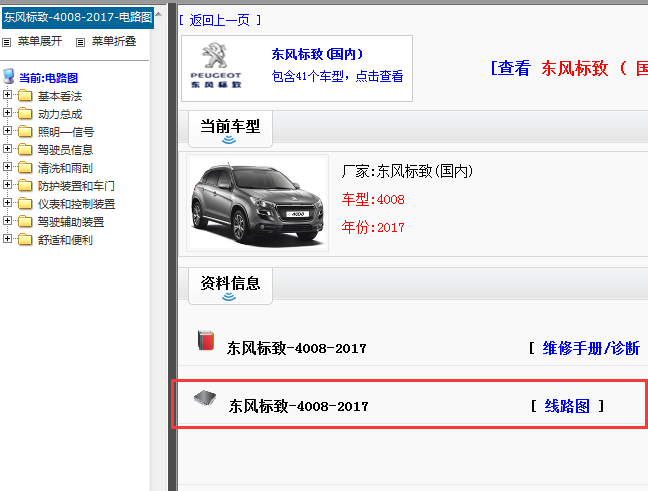This screenshot has height=491, width=648.
Task: Open 照明—信号 tree item label
Action: coord(66,132)
